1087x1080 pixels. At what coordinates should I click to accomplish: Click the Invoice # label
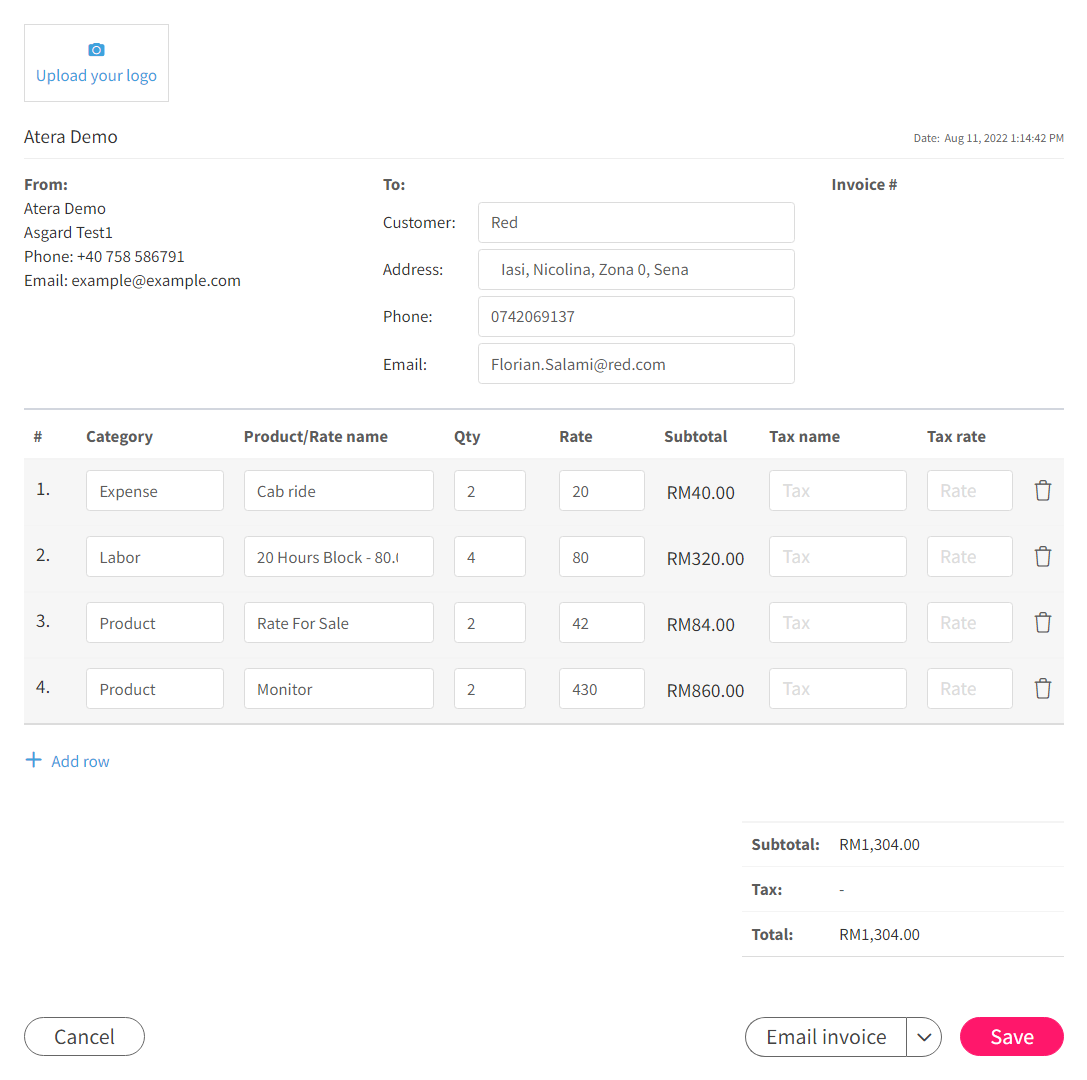864,184
